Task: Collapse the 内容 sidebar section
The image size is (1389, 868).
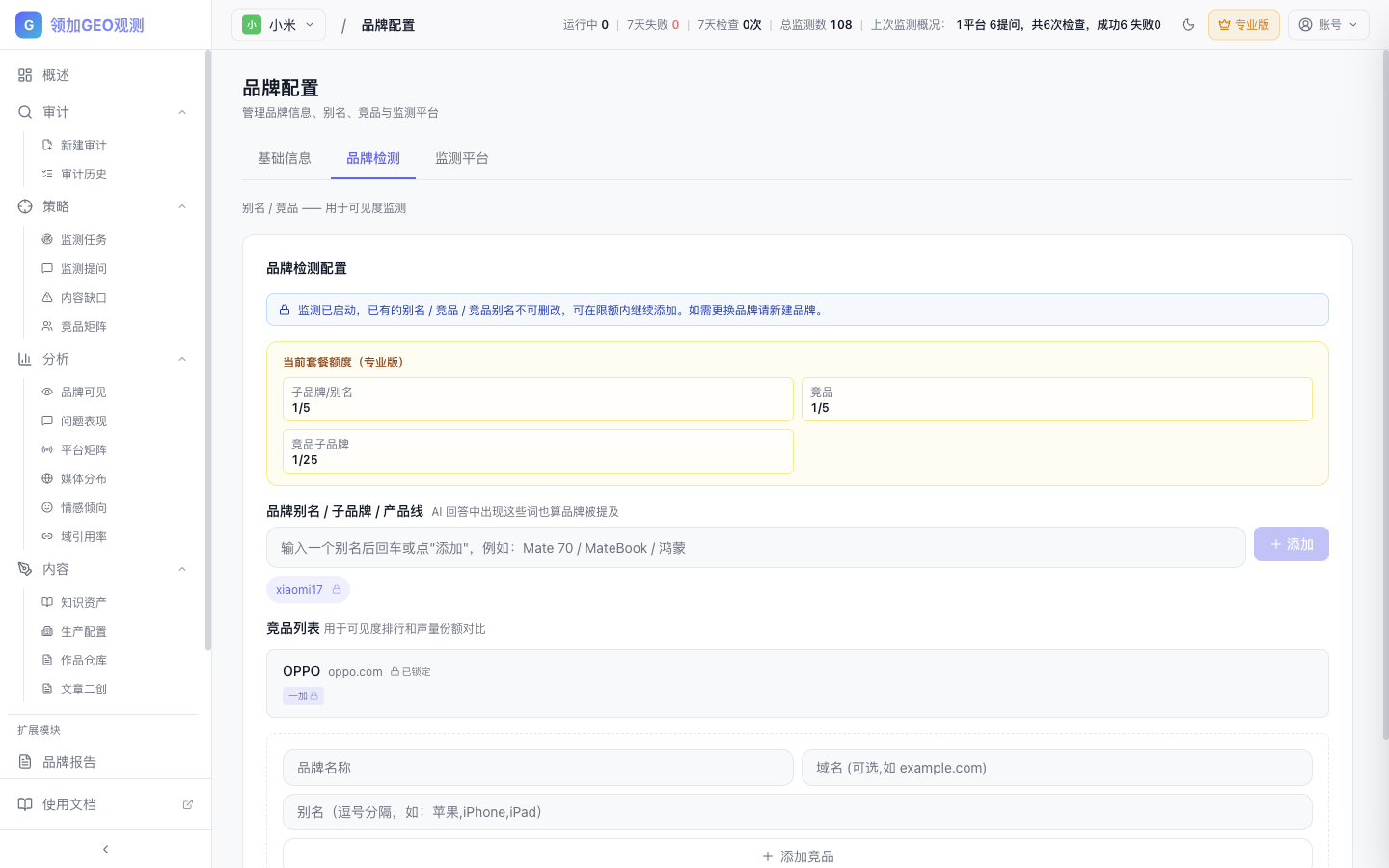Action: pos(182,569)
